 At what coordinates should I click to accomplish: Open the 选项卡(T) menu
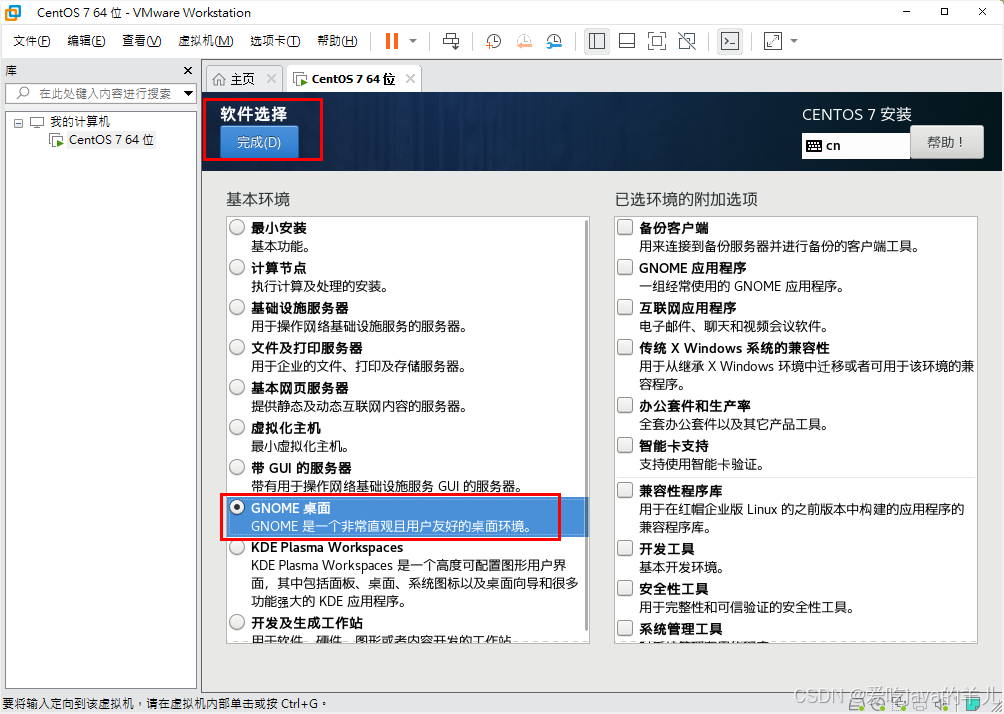coord(275,41)
